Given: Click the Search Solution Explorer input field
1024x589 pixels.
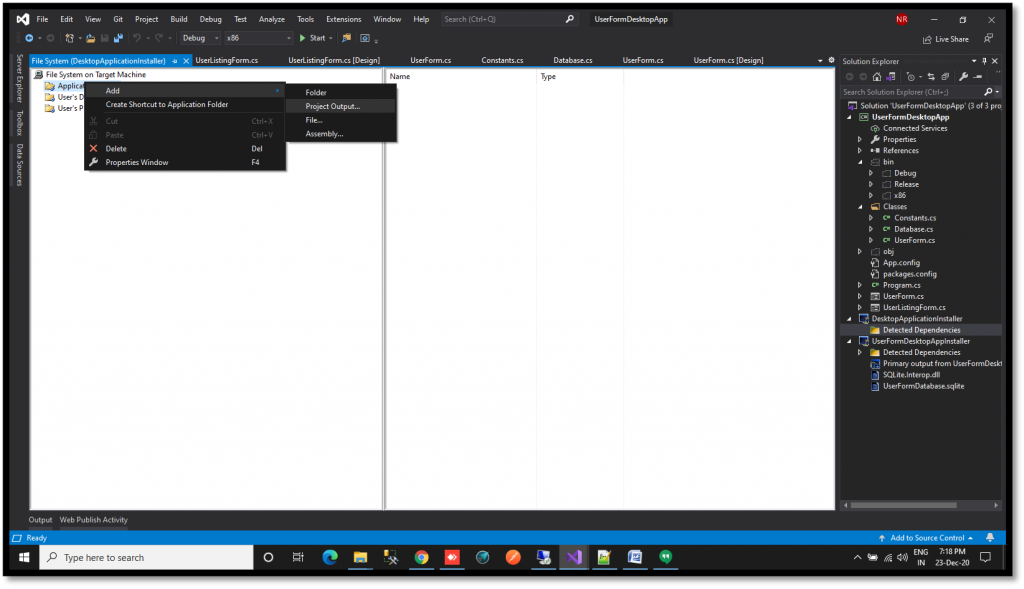Looking at the screenshot, I should coord(912,91).
